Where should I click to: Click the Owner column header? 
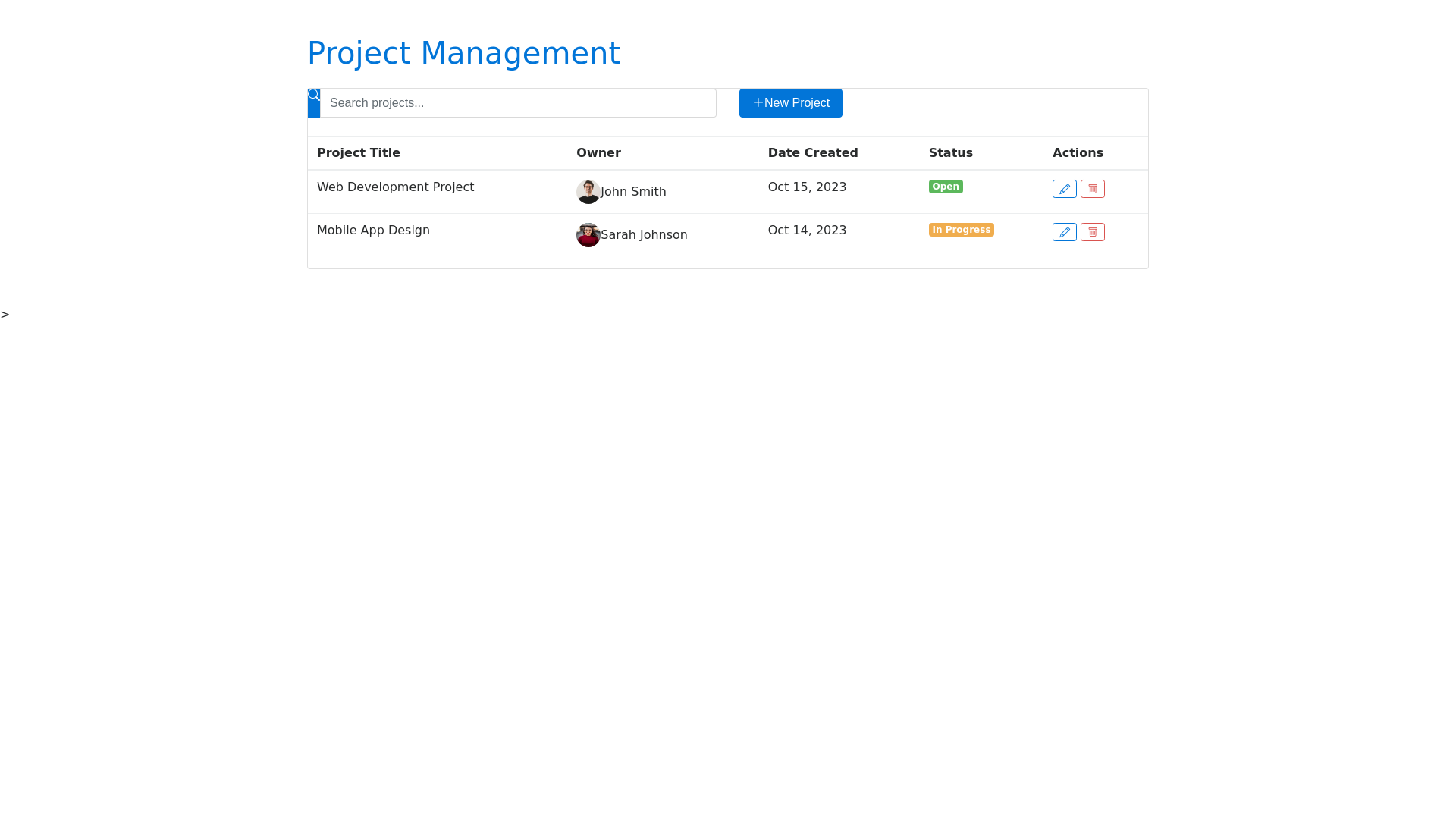(598, 153)
